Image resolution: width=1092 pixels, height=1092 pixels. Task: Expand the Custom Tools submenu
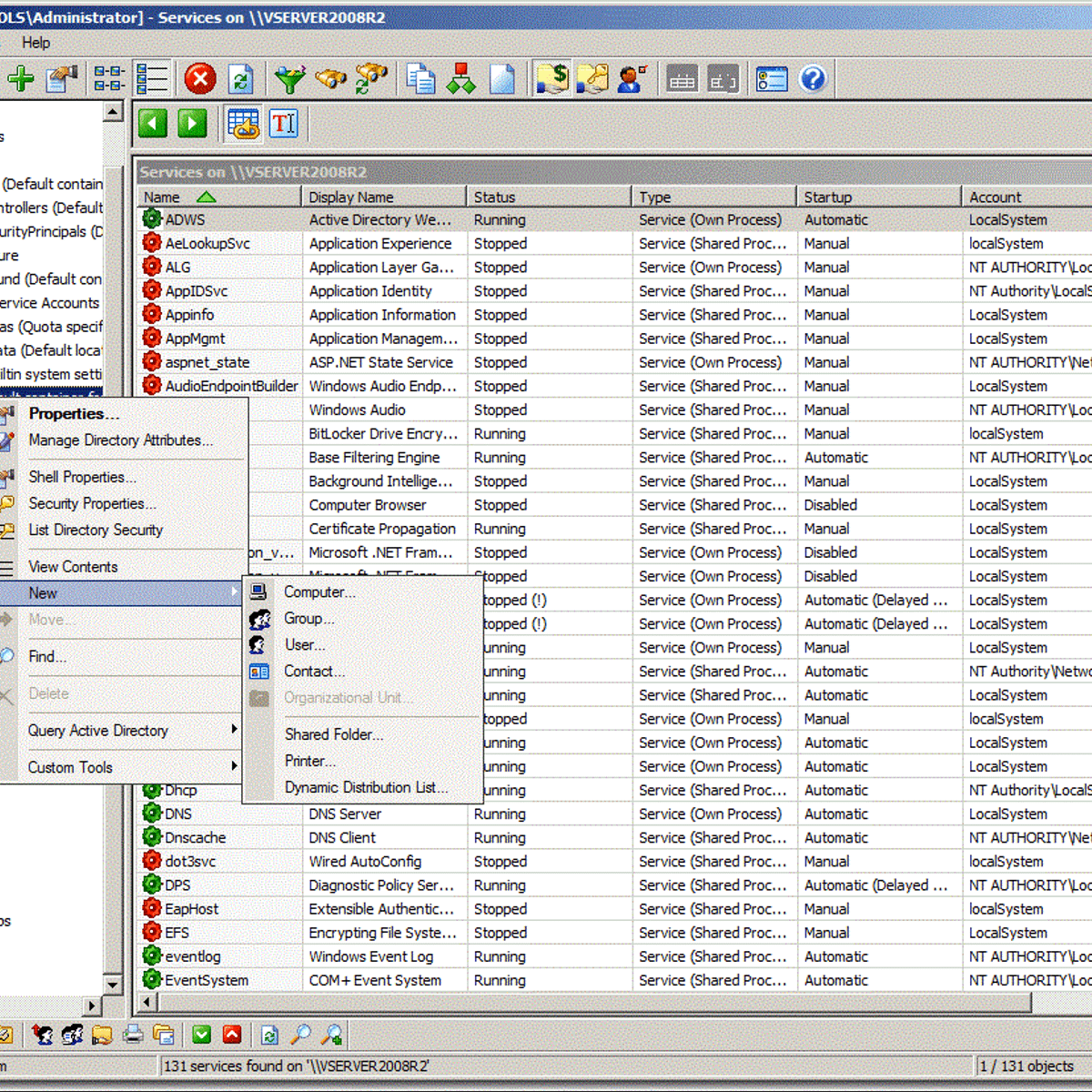tap(235, 767)
